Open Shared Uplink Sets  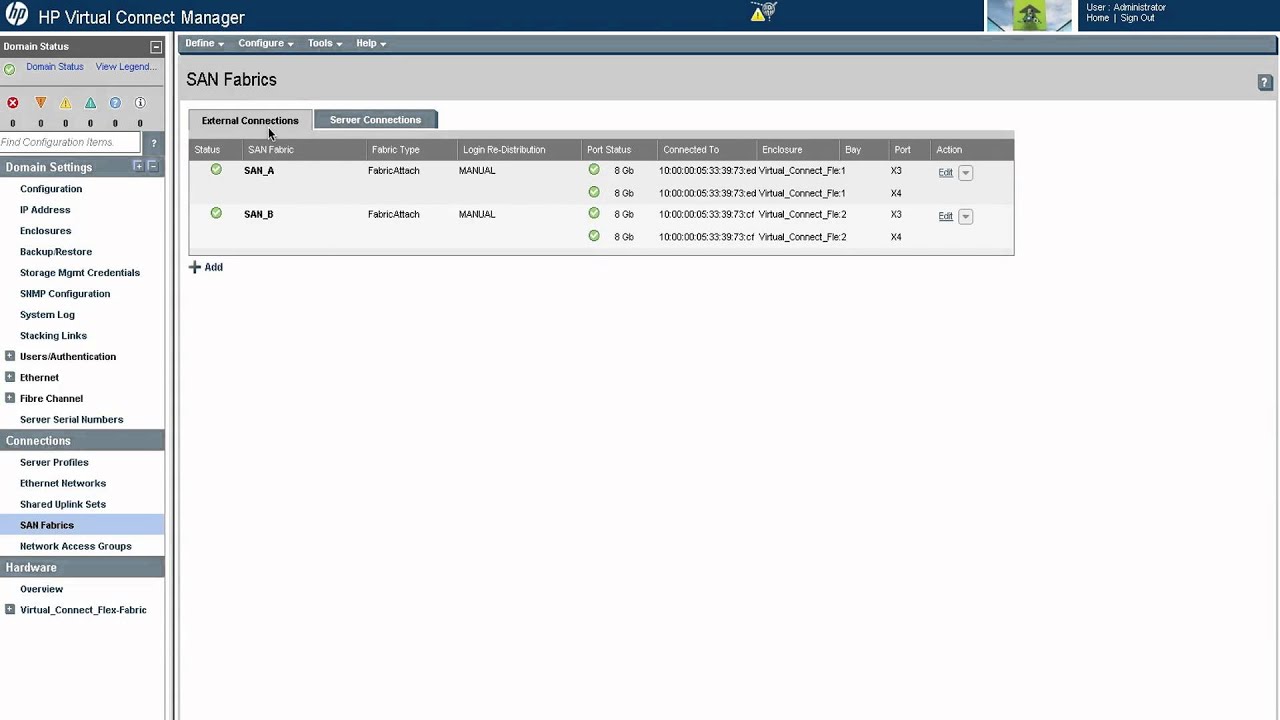[63, 504]
